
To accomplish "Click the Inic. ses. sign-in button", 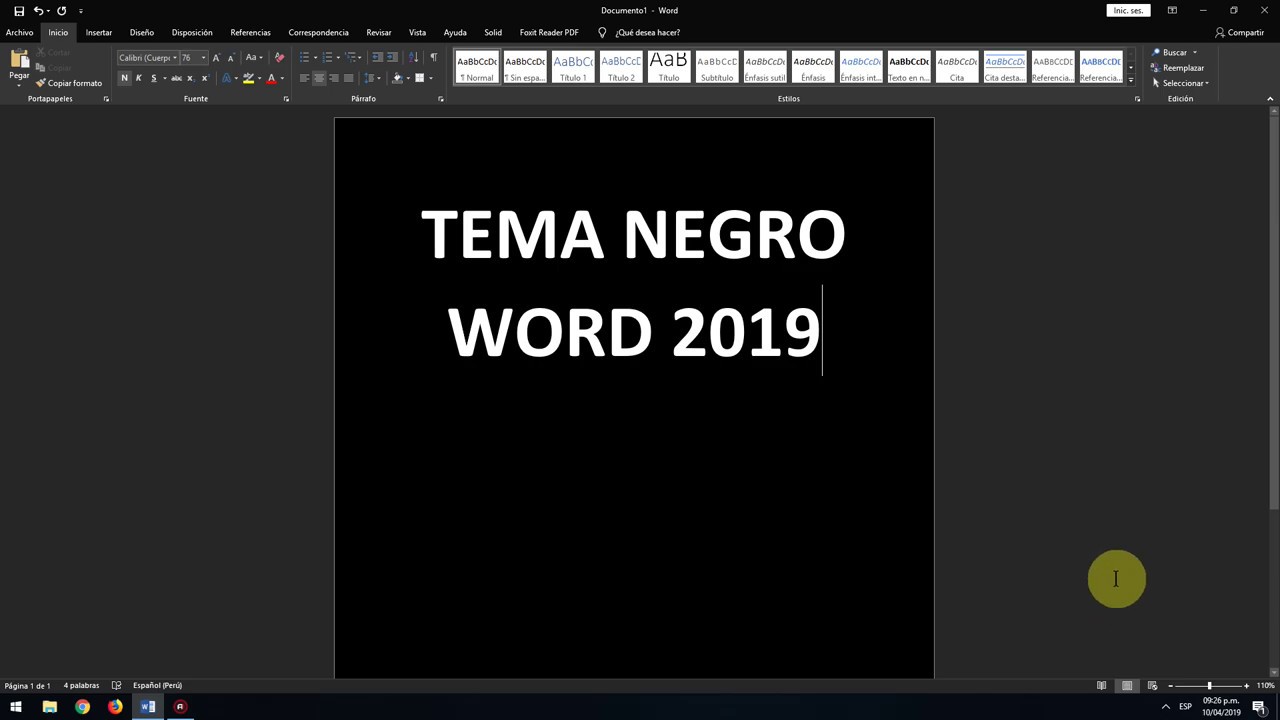I will click(1128, 10).
